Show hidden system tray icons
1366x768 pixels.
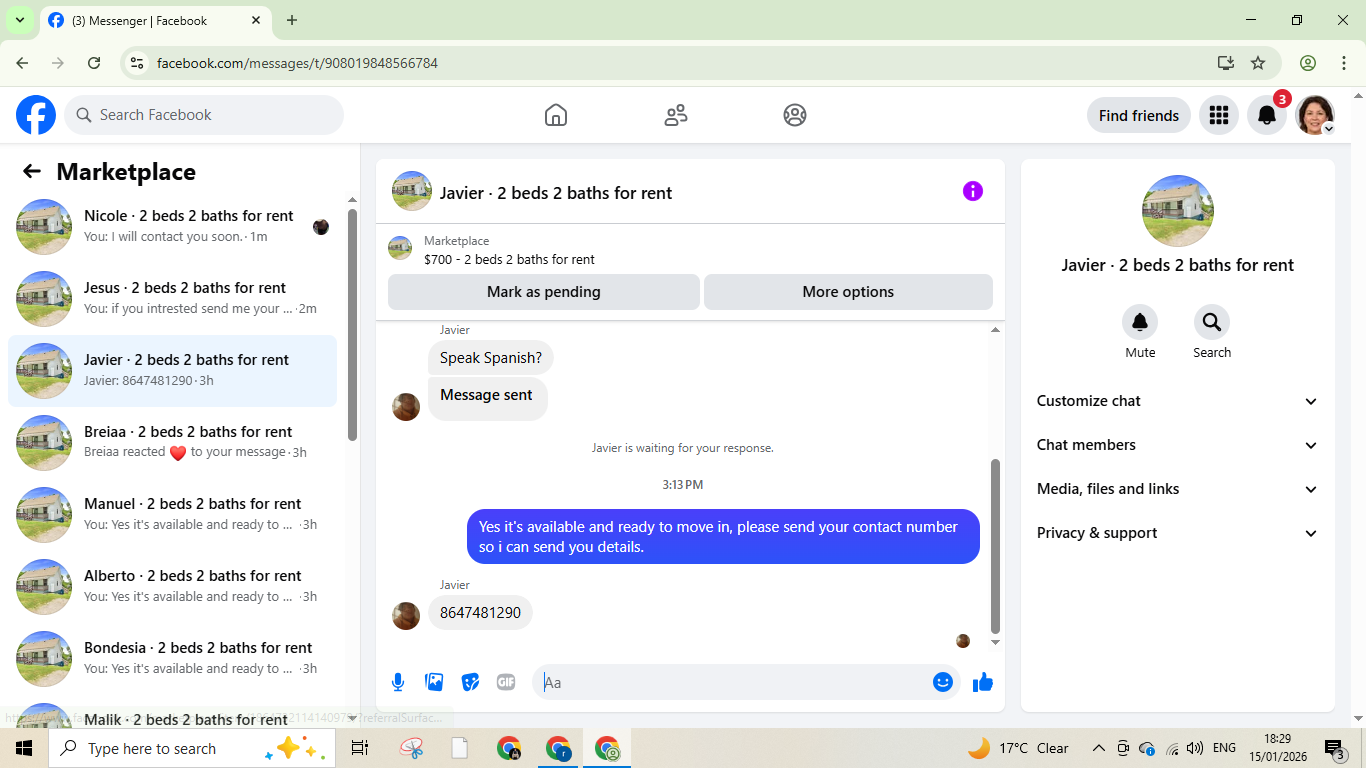coord(1099,748)
